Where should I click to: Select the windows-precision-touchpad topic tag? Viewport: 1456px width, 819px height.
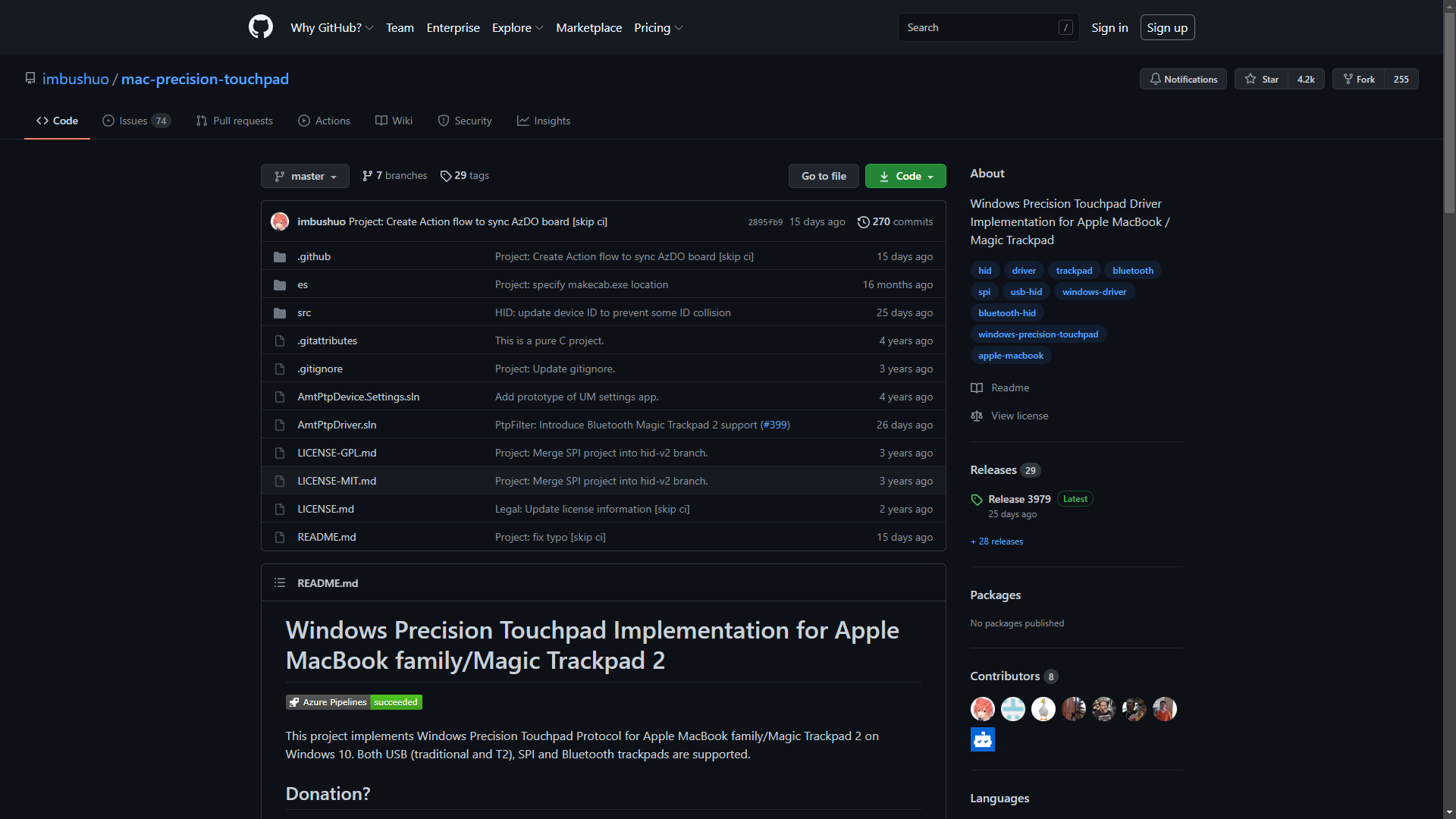pyautogui.click(x=1037, y=334)
